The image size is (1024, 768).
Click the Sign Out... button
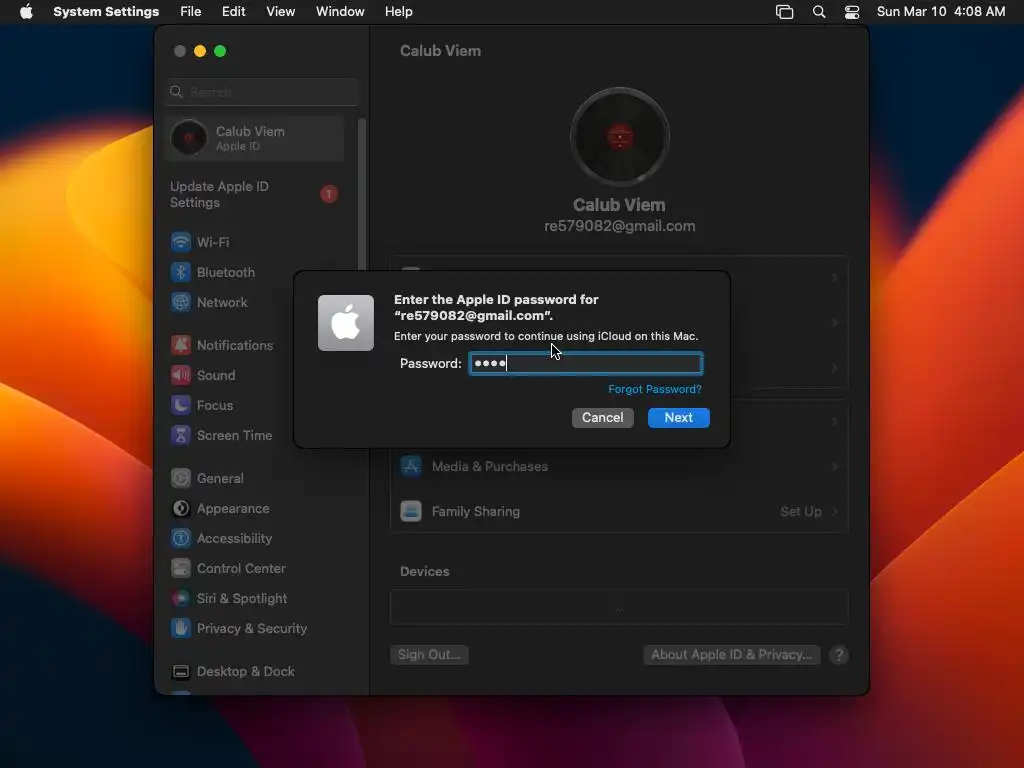tap(430, 655)
